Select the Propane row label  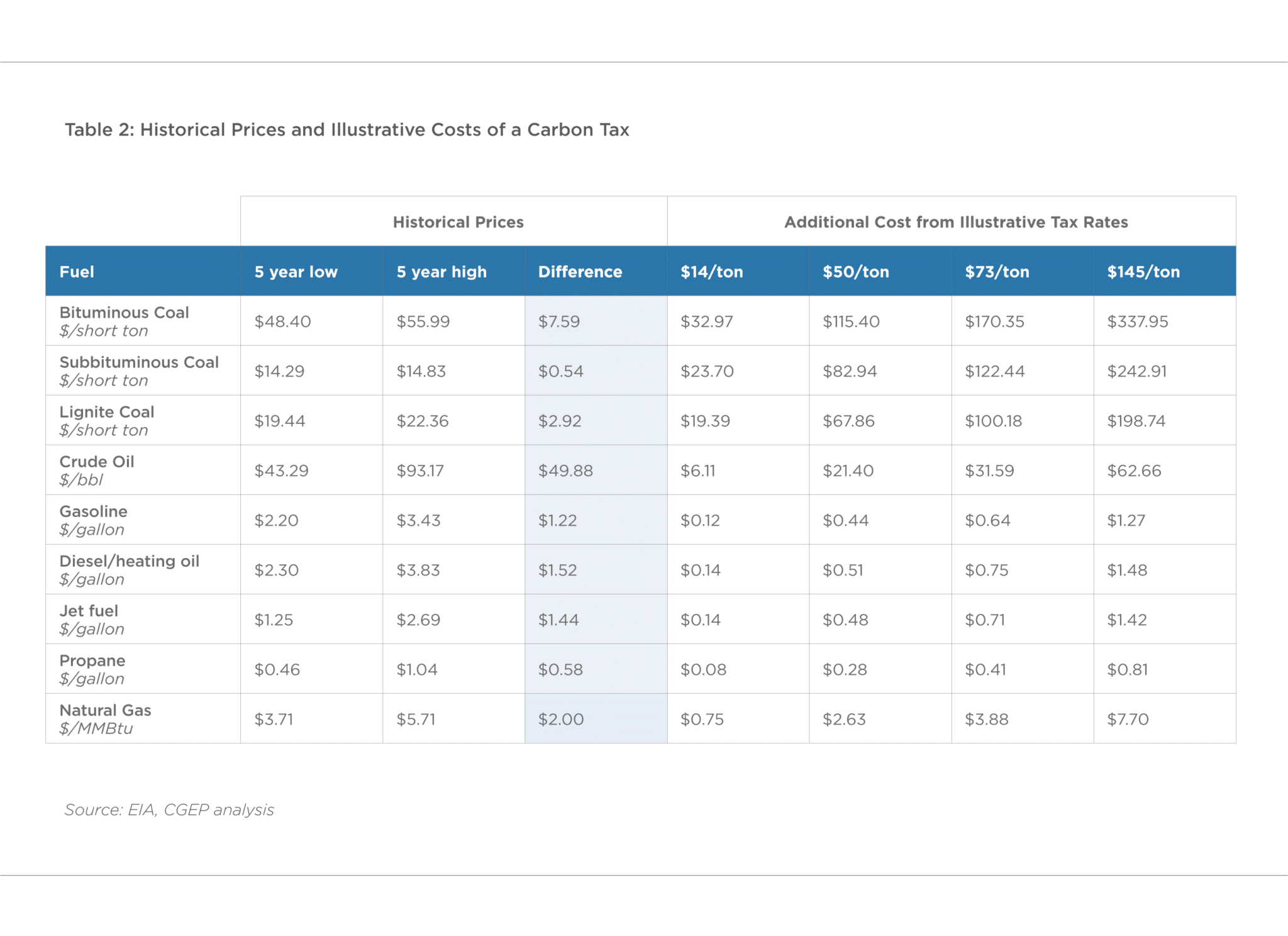pos(92,661)
